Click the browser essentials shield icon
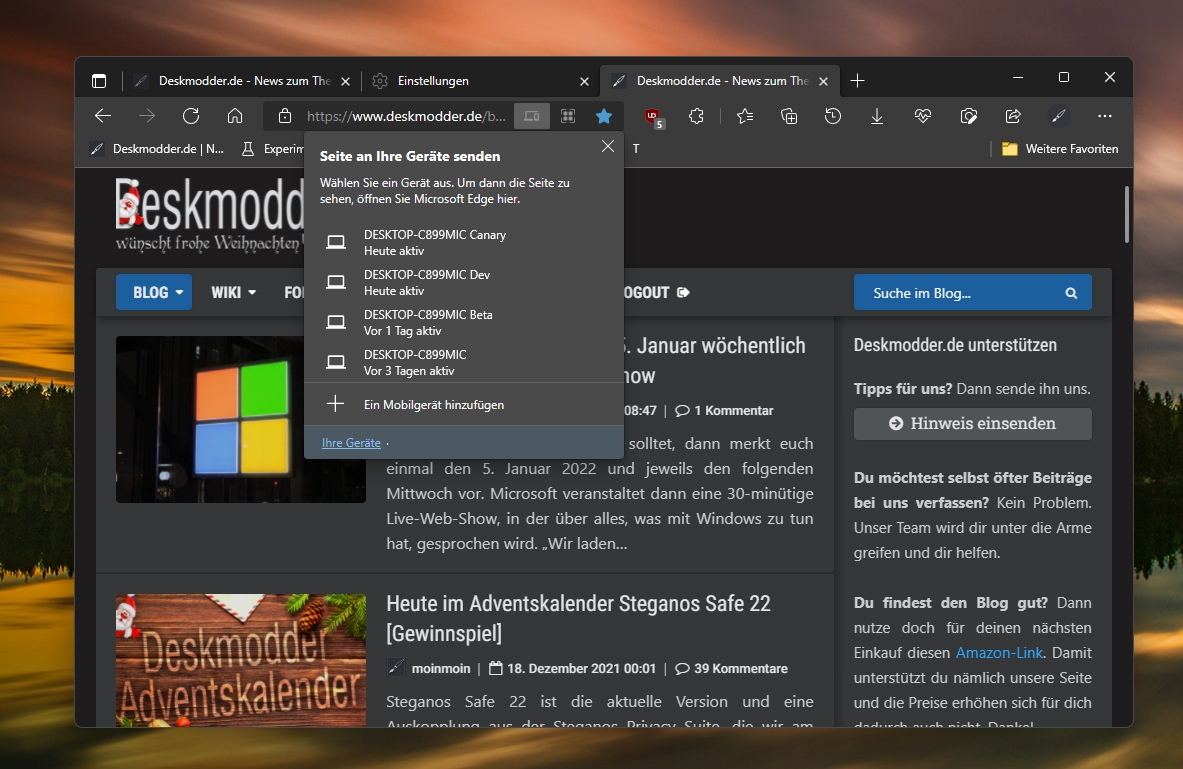Viewport: 1183px width, 769px height. (x=969, y=116)
